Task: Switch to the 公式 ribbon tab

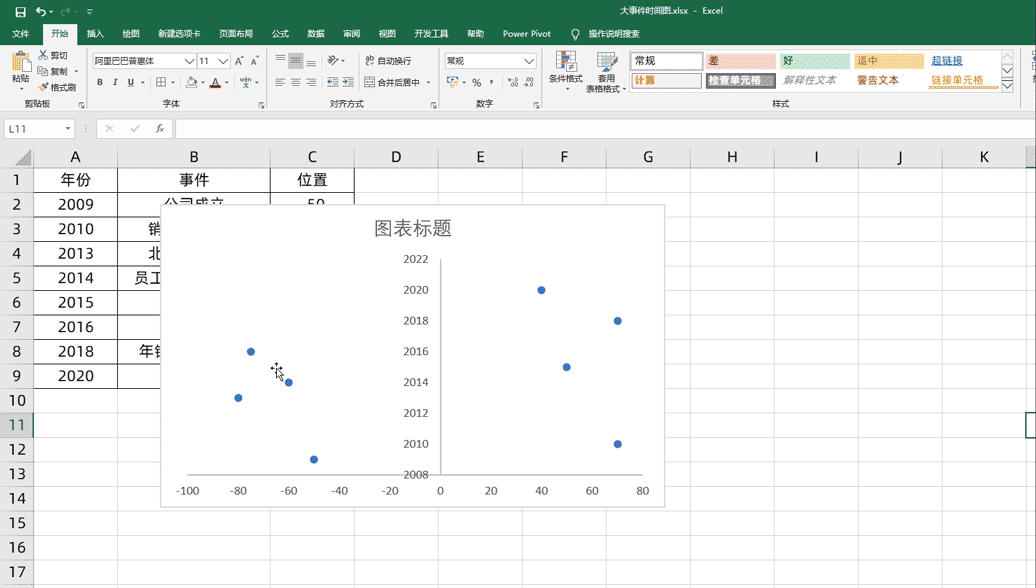Action: 280,34
